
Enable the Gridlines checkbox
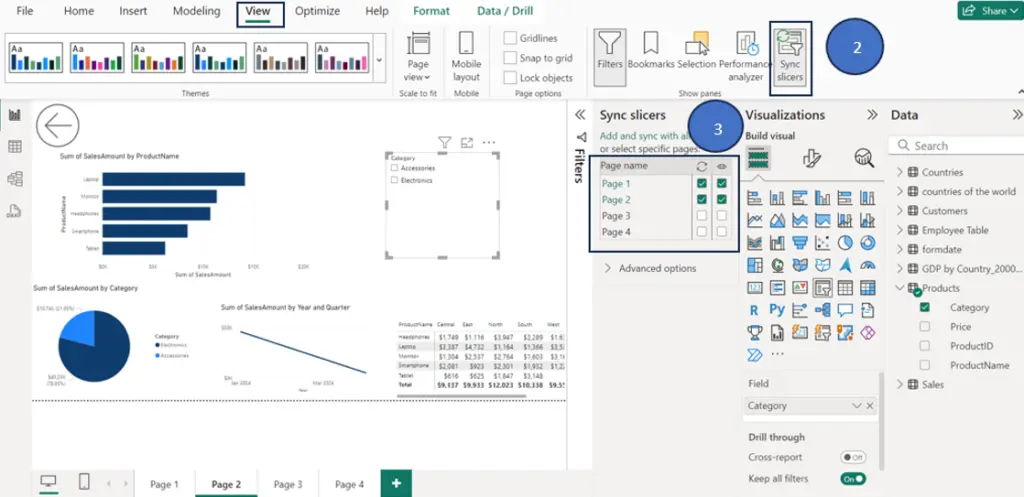coord(510,39)
